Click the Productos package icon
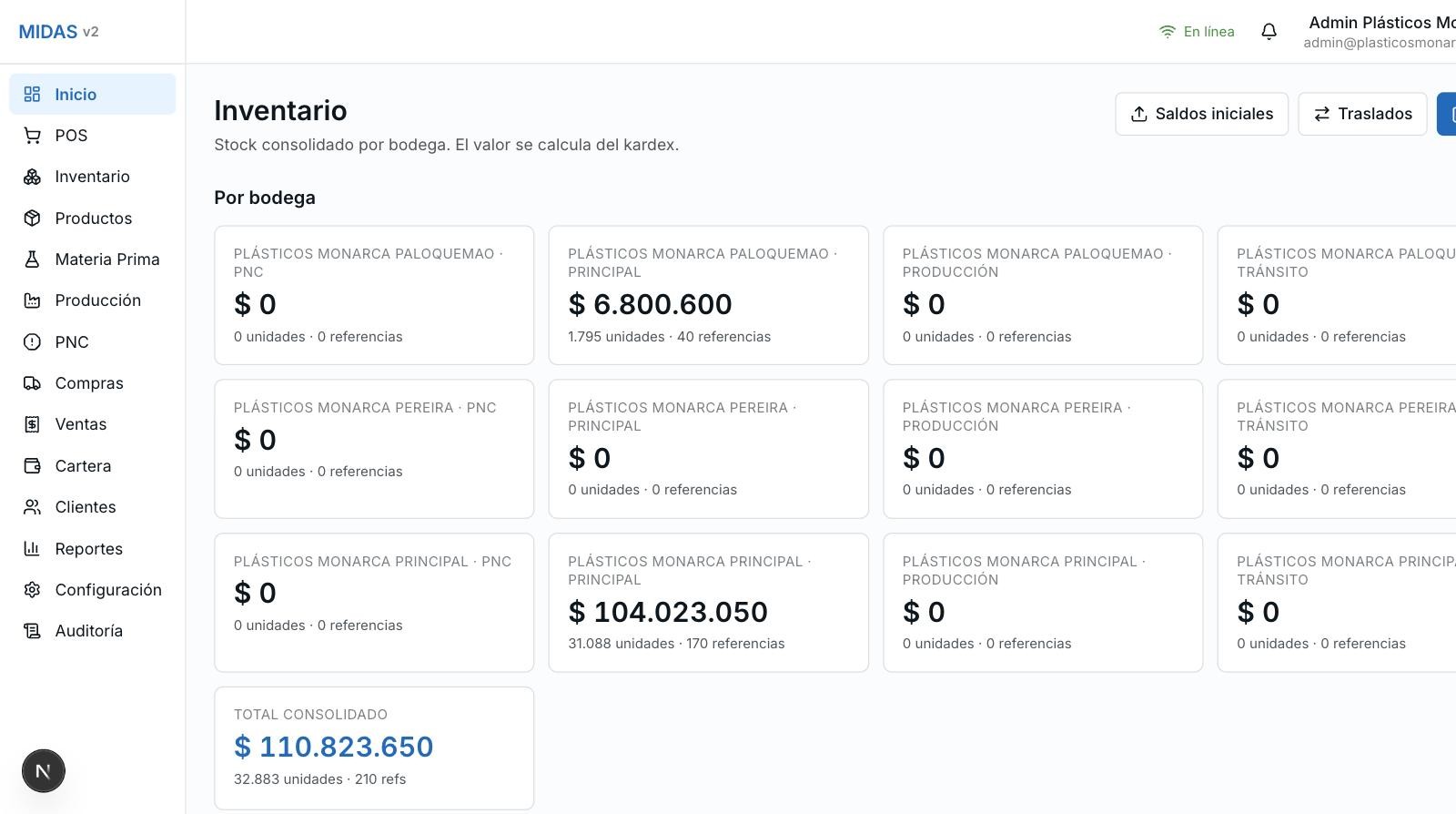The width and height of the screenshot is (1456, 814). pos(32,219)
